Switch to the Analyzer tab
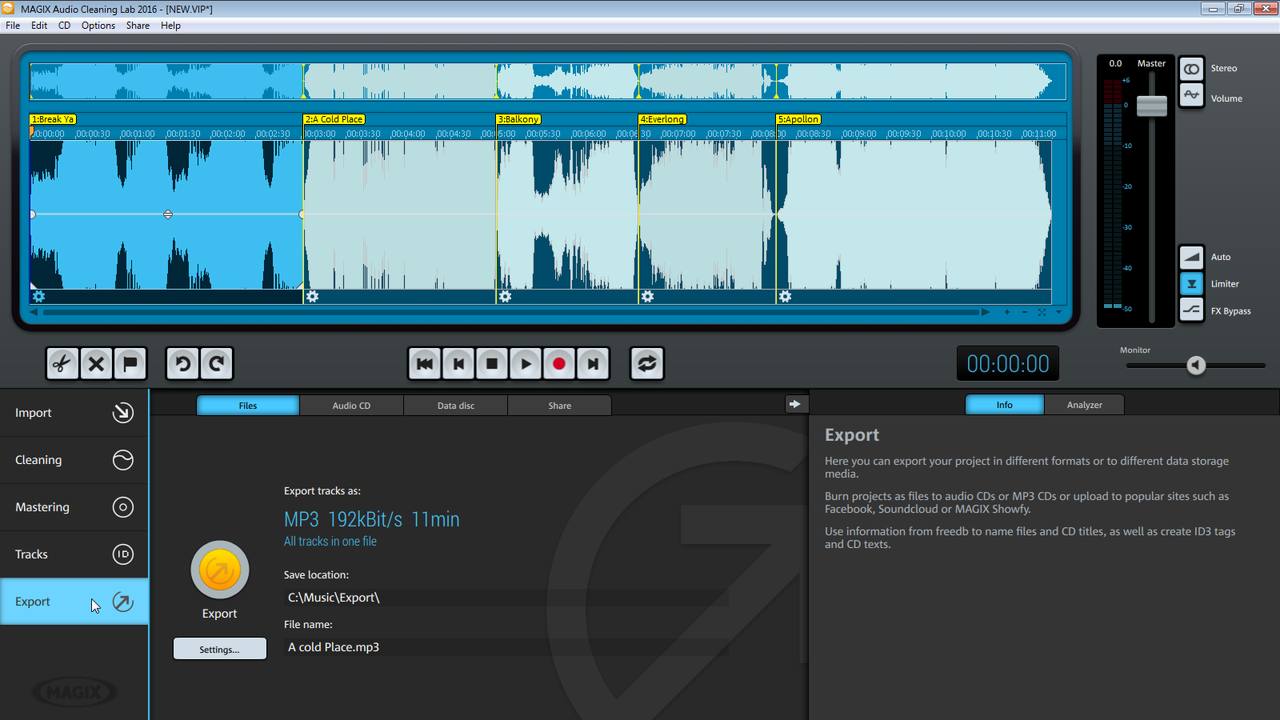This screenshot has width=1280, height=720. tap(1084, 405)
